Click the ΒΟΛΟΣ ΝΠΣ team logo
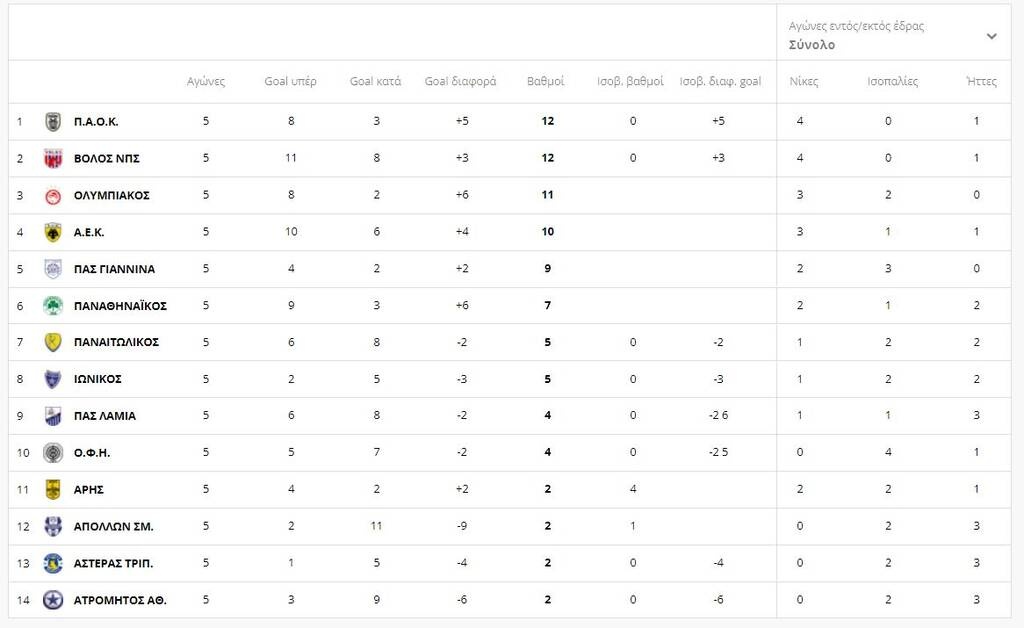This screenshot has width=1024, height=628. (x=53, y=158)
